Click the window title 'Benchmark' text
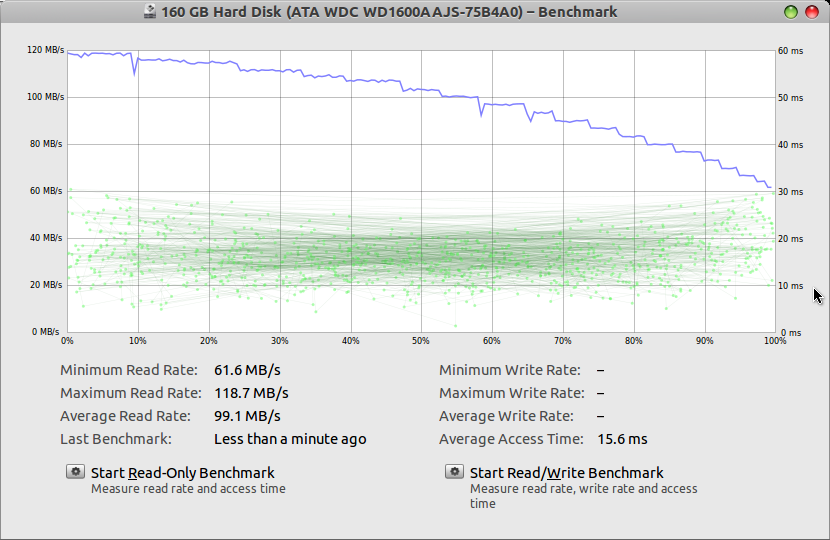This screenshot has width=830, height=540. 577,12
